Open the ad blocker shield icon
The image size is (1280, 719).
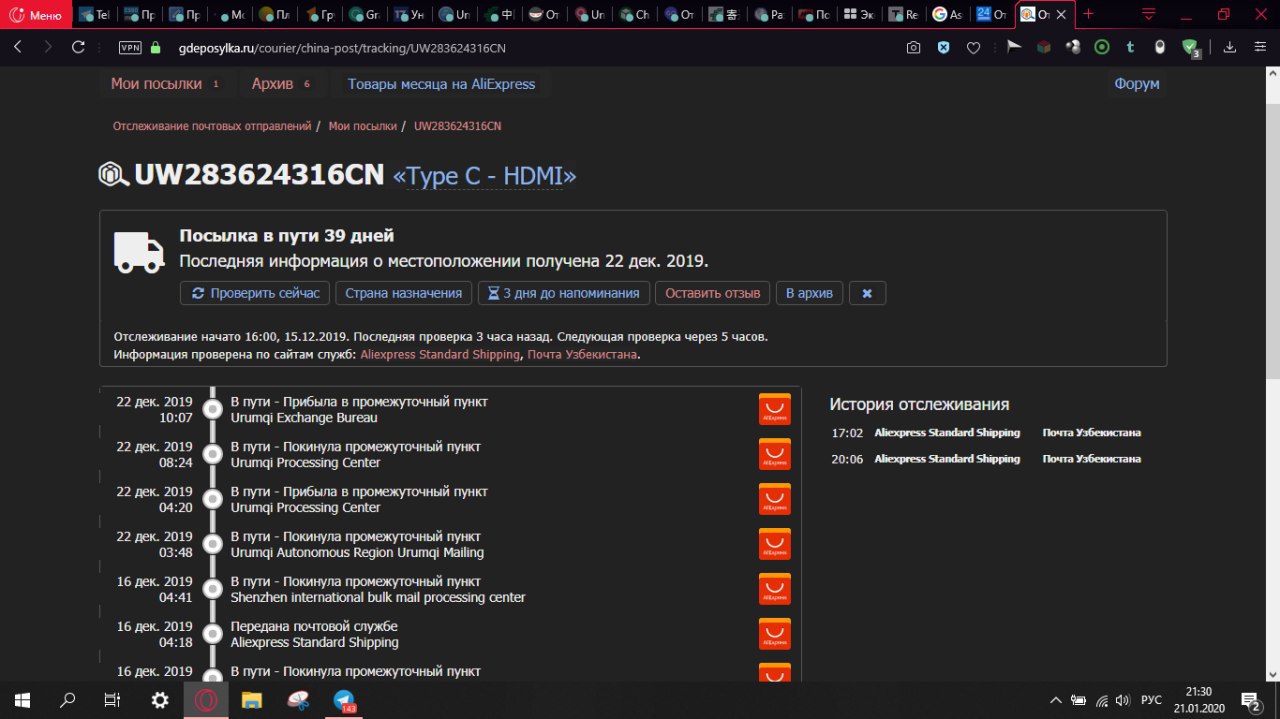pos(943,47)
